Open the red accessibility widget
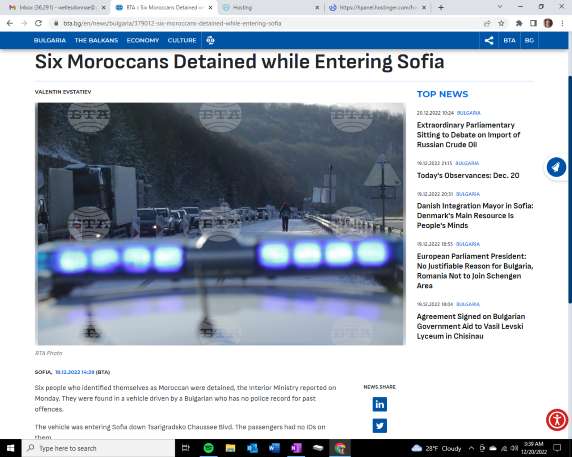Screen dimensions: 572x457 [x=557, y=420]
